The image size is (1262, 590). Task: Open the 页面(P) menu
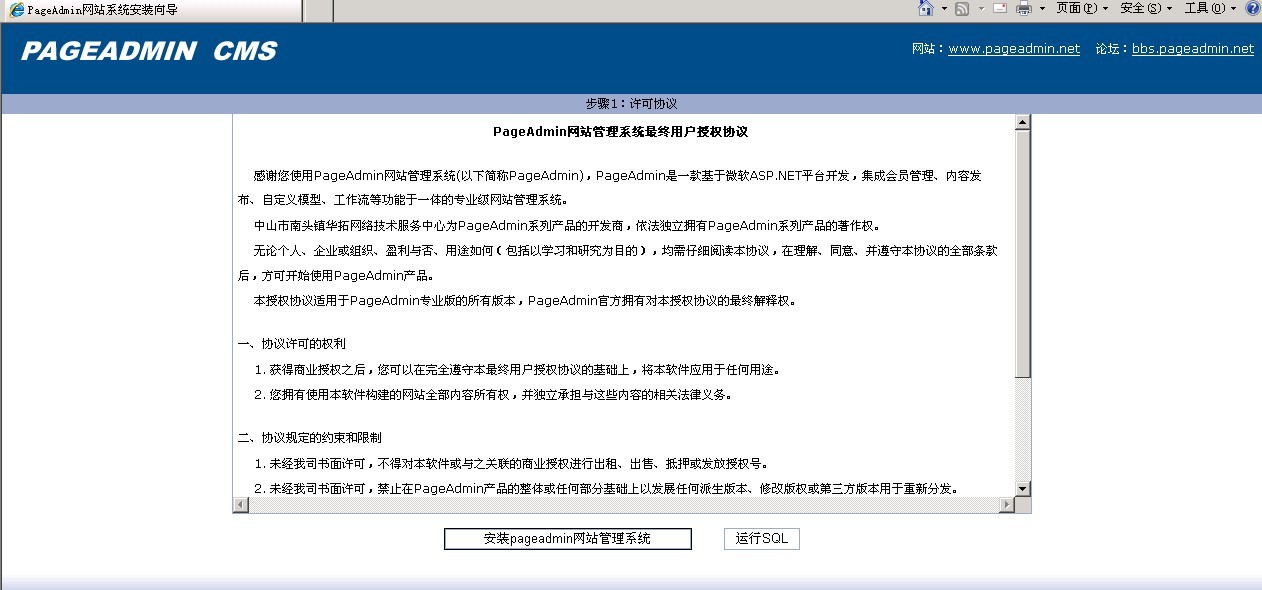pos(1076,8)
